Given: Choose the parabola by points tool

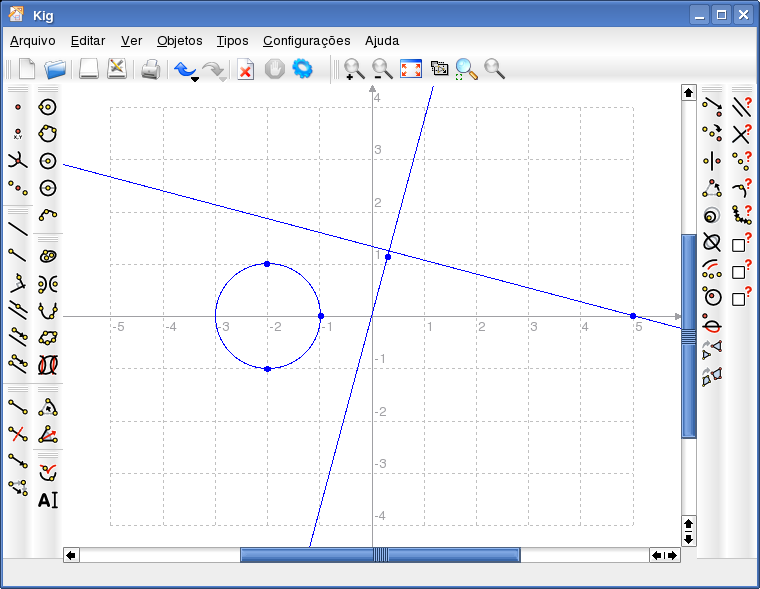Looking at the screenshot, I should point(48,311).
